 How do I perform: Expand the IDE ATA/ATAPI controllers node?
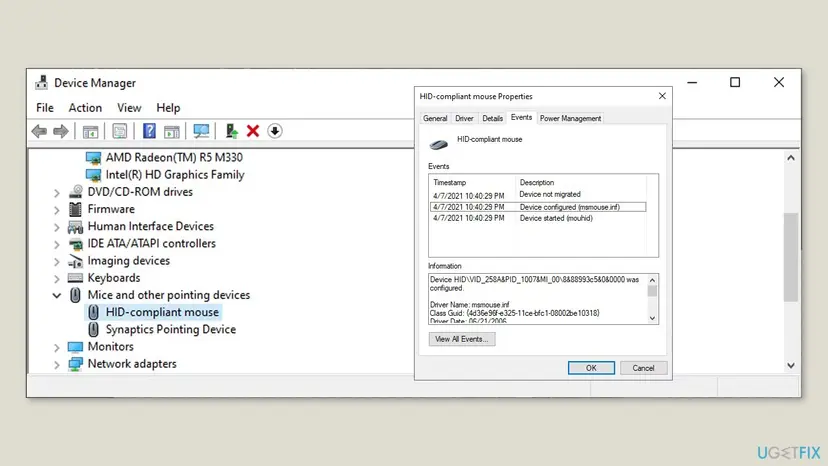tap(57, 245)
